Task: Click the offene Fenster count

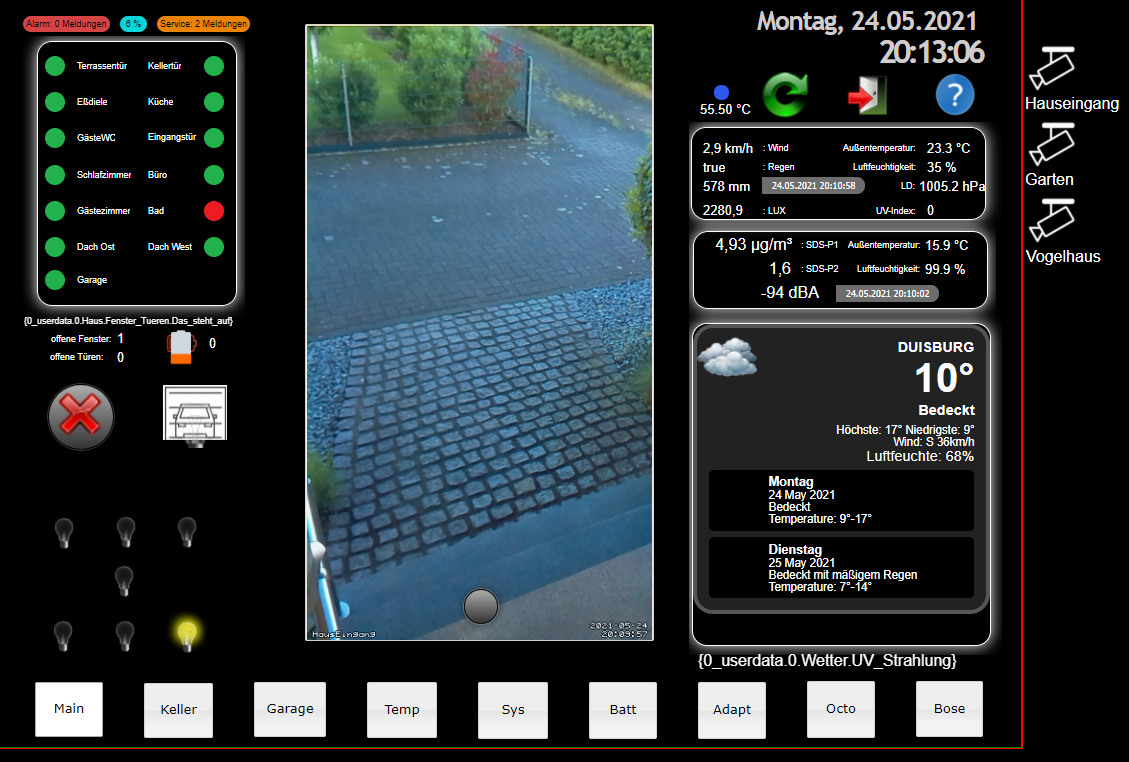Action: 120,339
